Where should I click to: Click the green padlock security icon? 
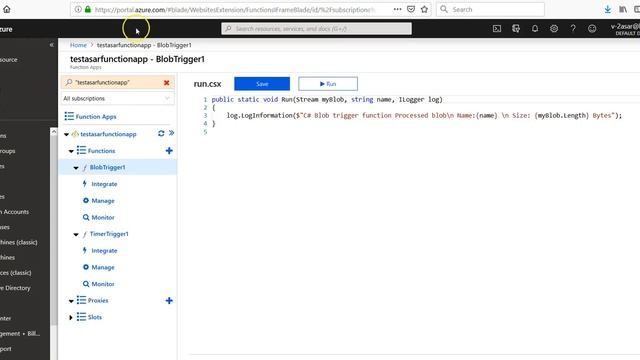pyautogui.click(x=88, y=9)
